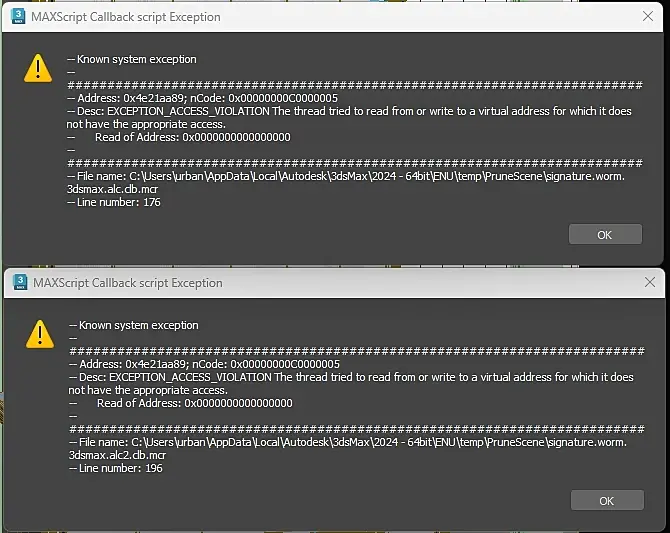Click 'Known system exception' in alc2.clb.mcr dialog
This screenshot has height=533, width=670.
click(139, 325)
